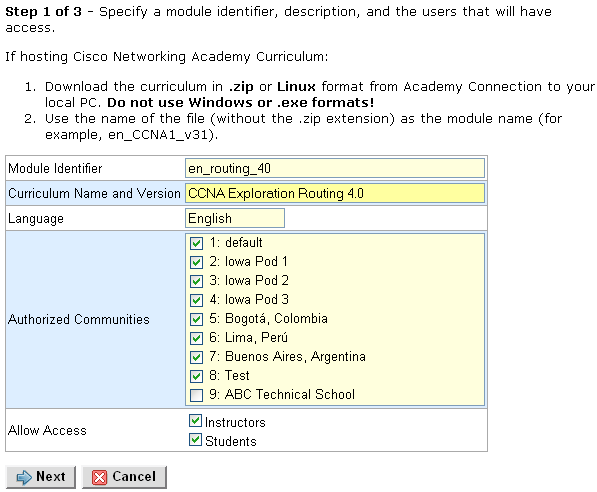Image resolution: width=597 pixels, height=492 pixels.
Task: Click the '5: Bogotá, Colombia' label text
Action: click(268, 319)
